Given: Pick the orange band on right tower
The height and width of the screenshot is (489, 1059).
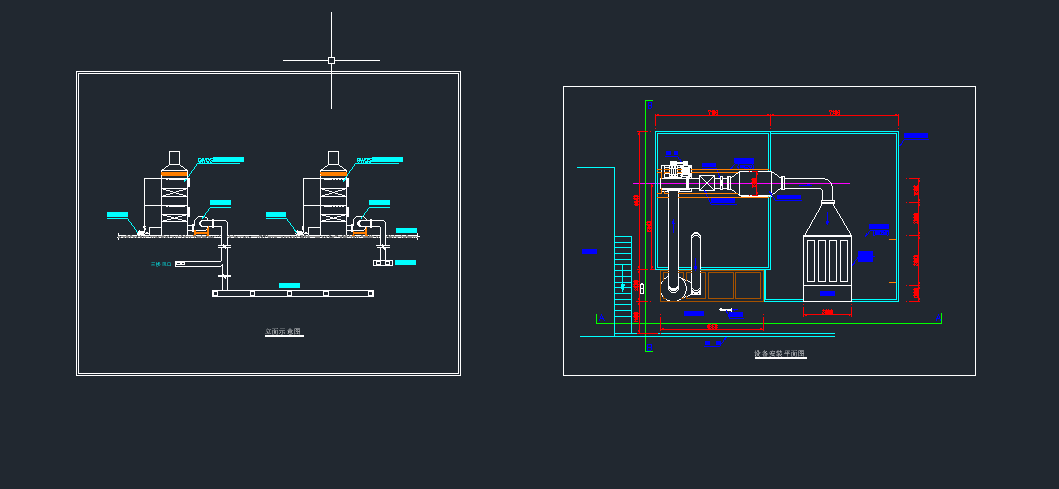Looking at the screenshot, I should point(334,174).
